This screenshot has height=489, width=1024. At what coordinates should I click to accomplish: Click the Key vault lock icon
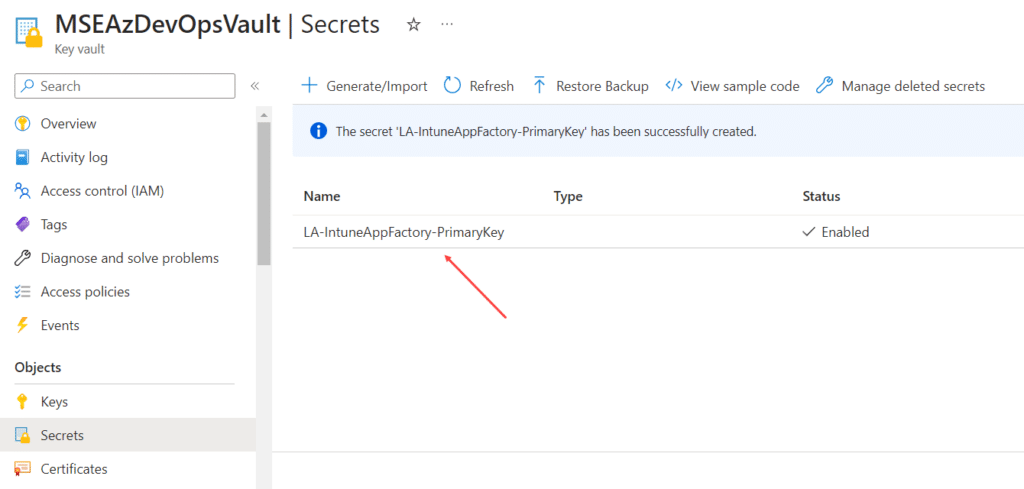click(x=27, y=33)
